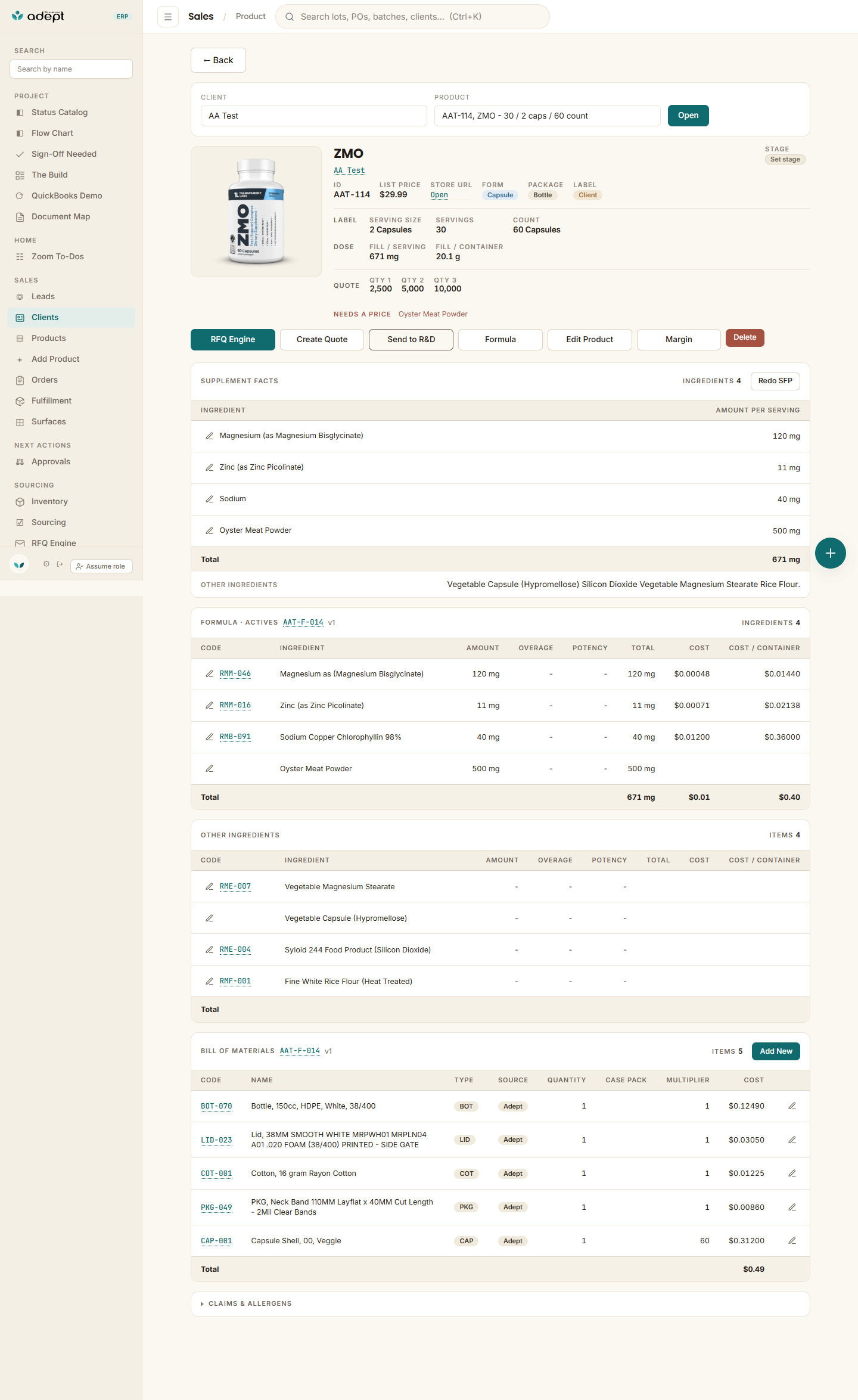Click the Create Quote button
This screenshot has height=1400, width=858.
(x=322, y=340)
